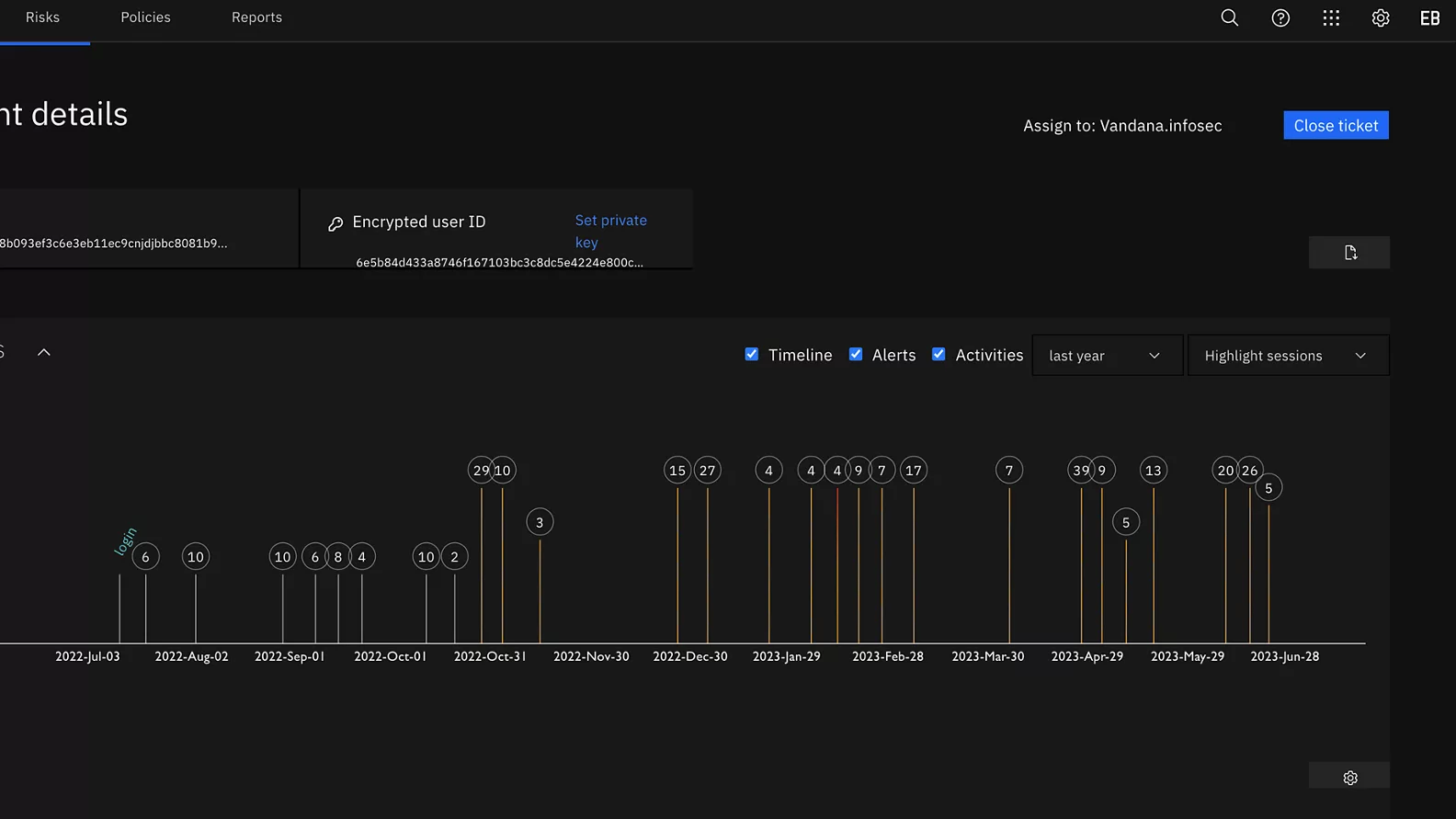Click the timeline marker labeled 3

point(540,522)
